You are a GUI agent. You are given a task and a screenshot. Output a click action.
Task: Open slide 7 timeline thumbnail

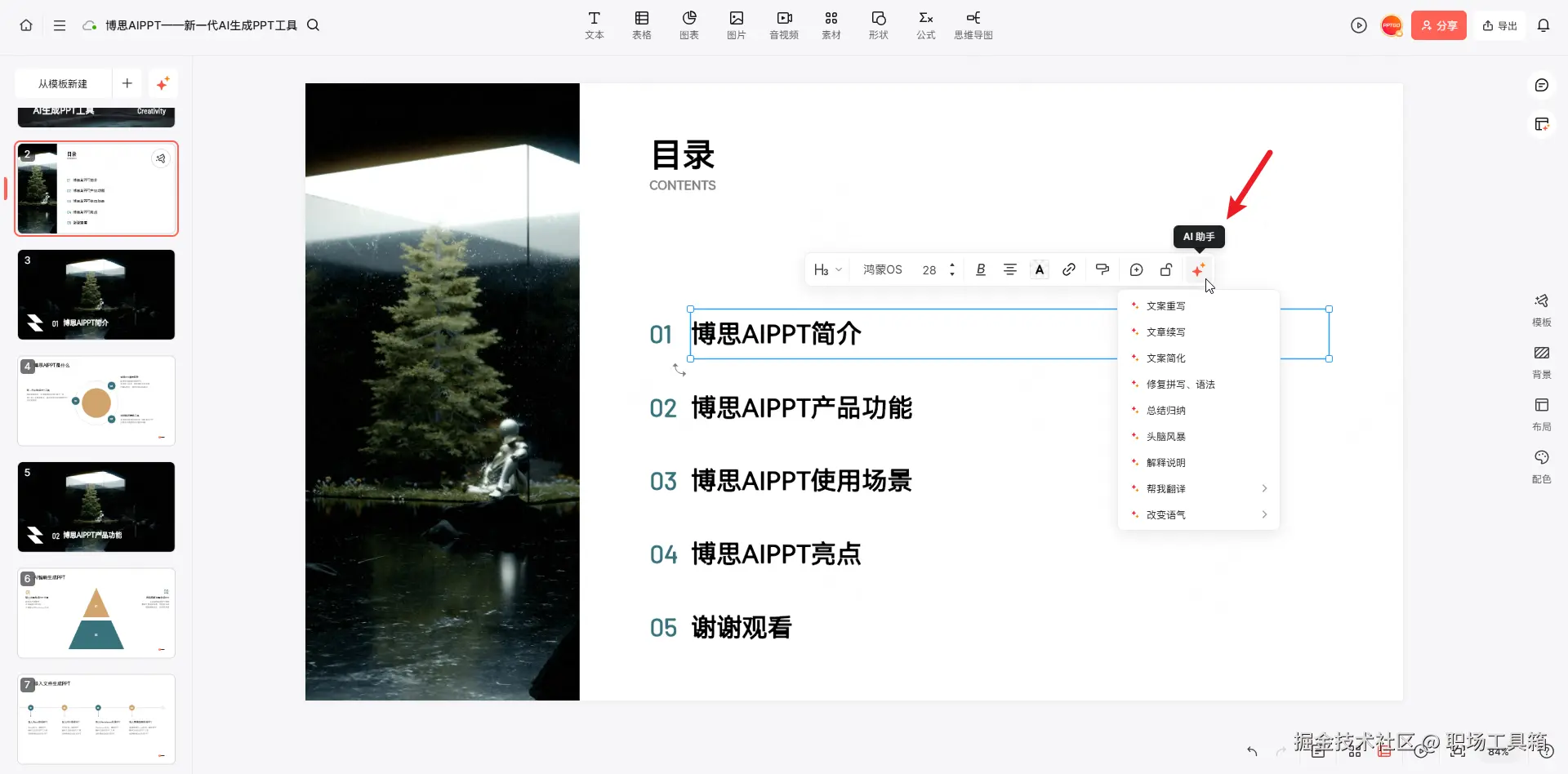click(x=96, y=719)
